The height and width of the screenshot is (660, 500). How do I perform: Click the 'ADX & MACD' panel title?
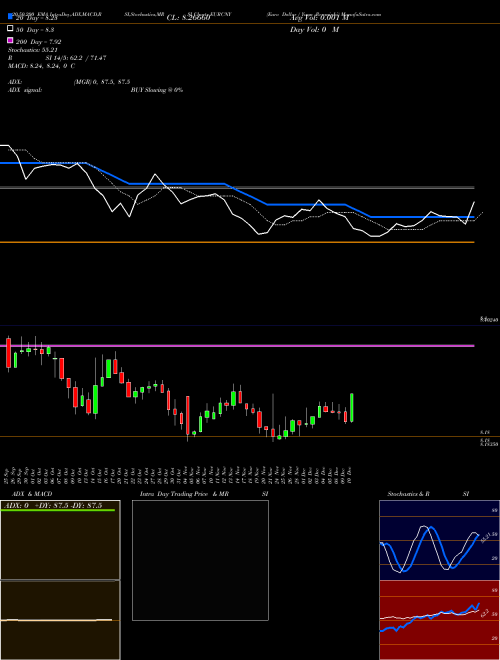(x=32, y=494)
